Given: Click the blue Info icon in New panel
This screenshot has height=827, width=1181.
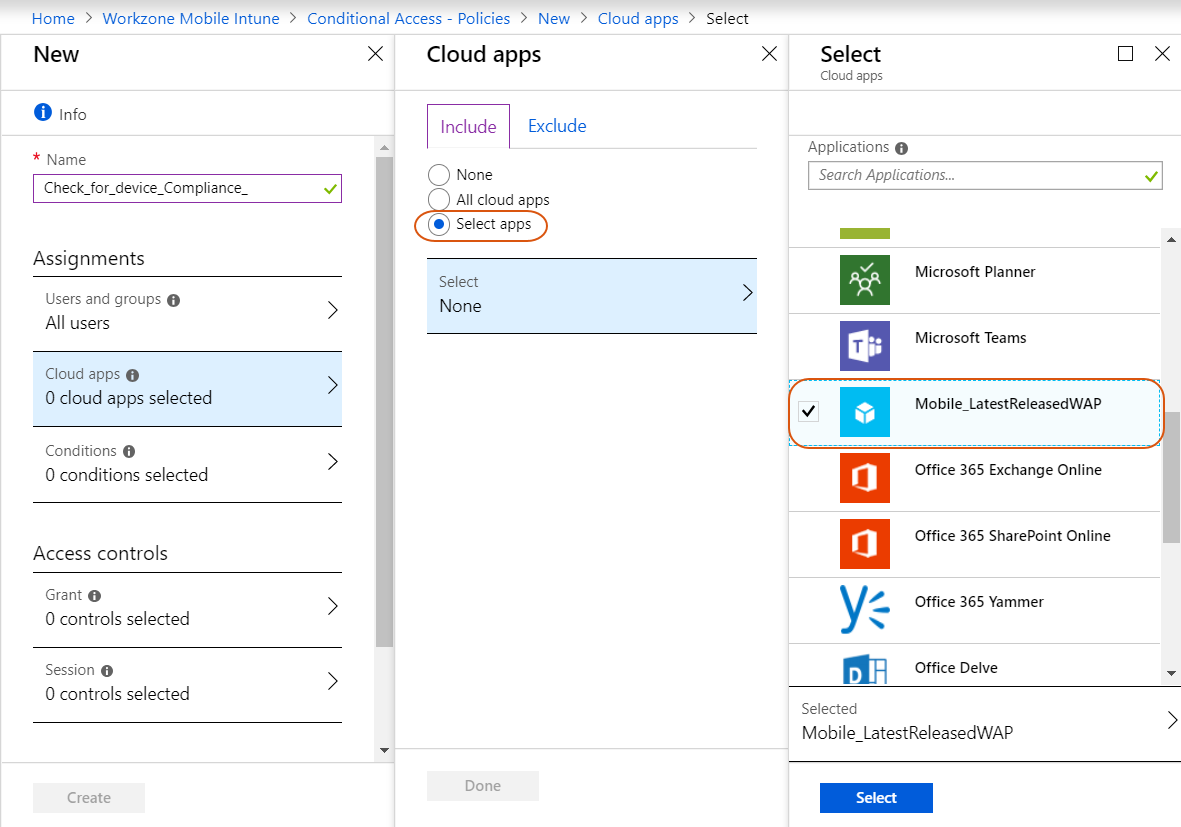Looking at the screenshot, I should click(x=43, y=112).
